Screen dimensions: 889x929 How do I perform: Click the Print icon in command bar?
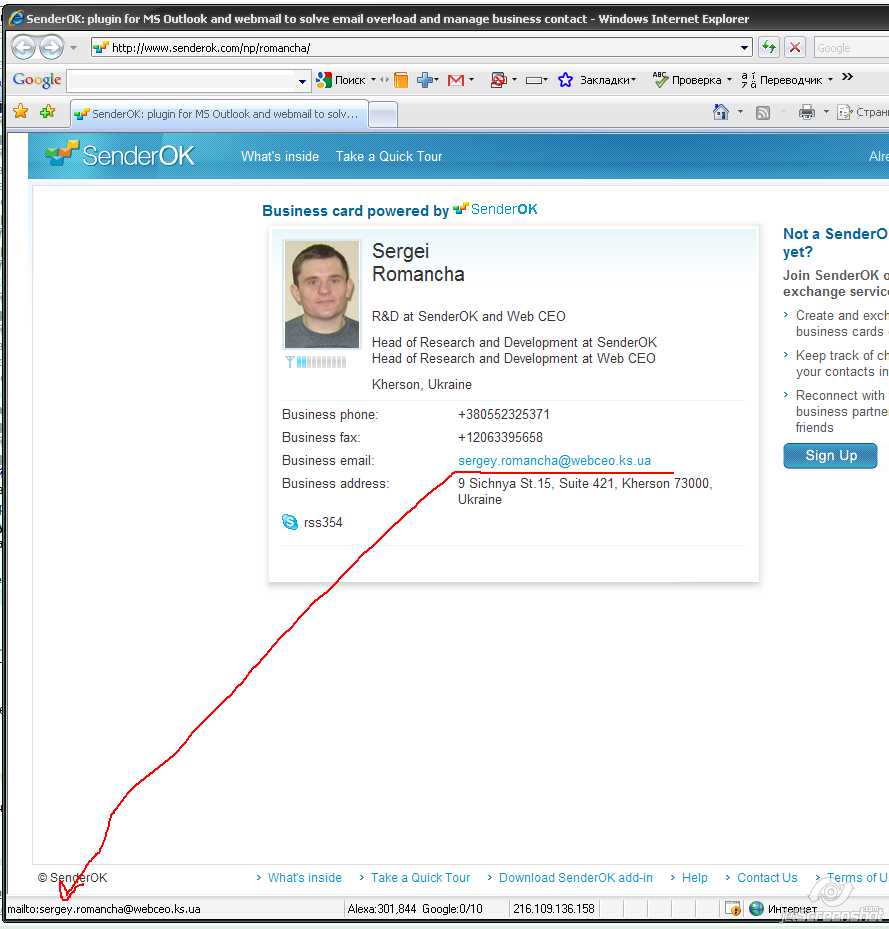pyautogui.click(x=806, y=113)
